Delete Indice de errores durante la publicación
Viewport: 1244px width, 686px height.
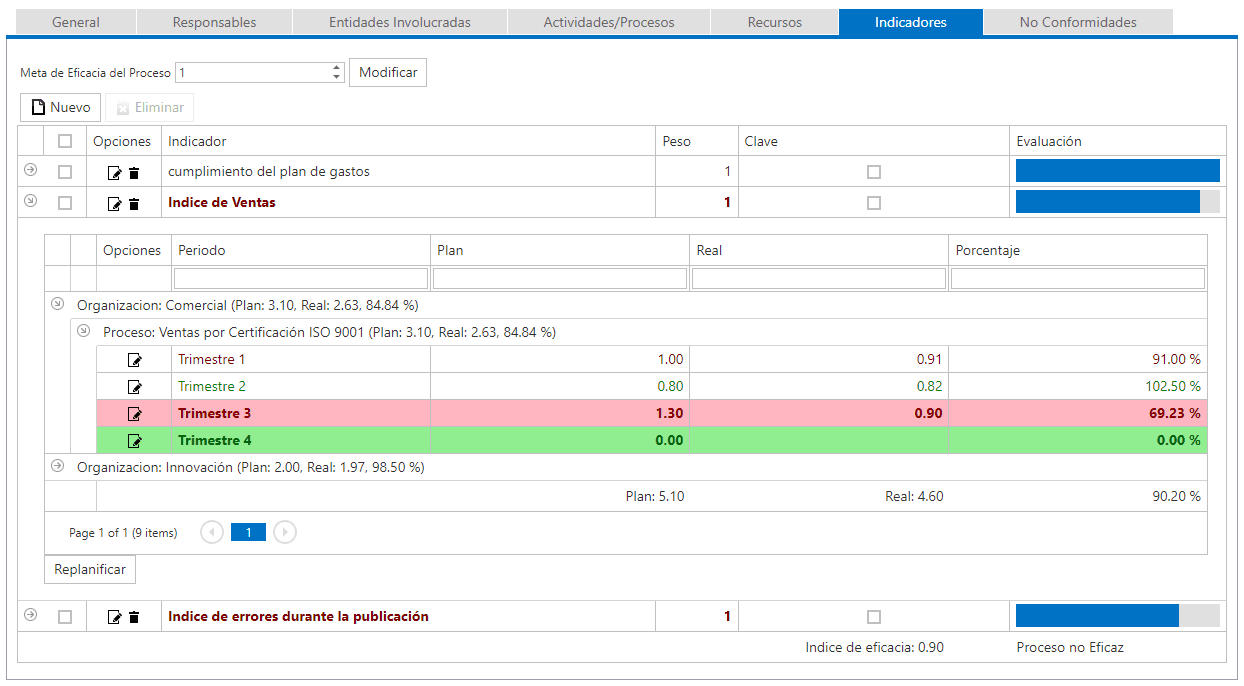[x=134, y=618]
